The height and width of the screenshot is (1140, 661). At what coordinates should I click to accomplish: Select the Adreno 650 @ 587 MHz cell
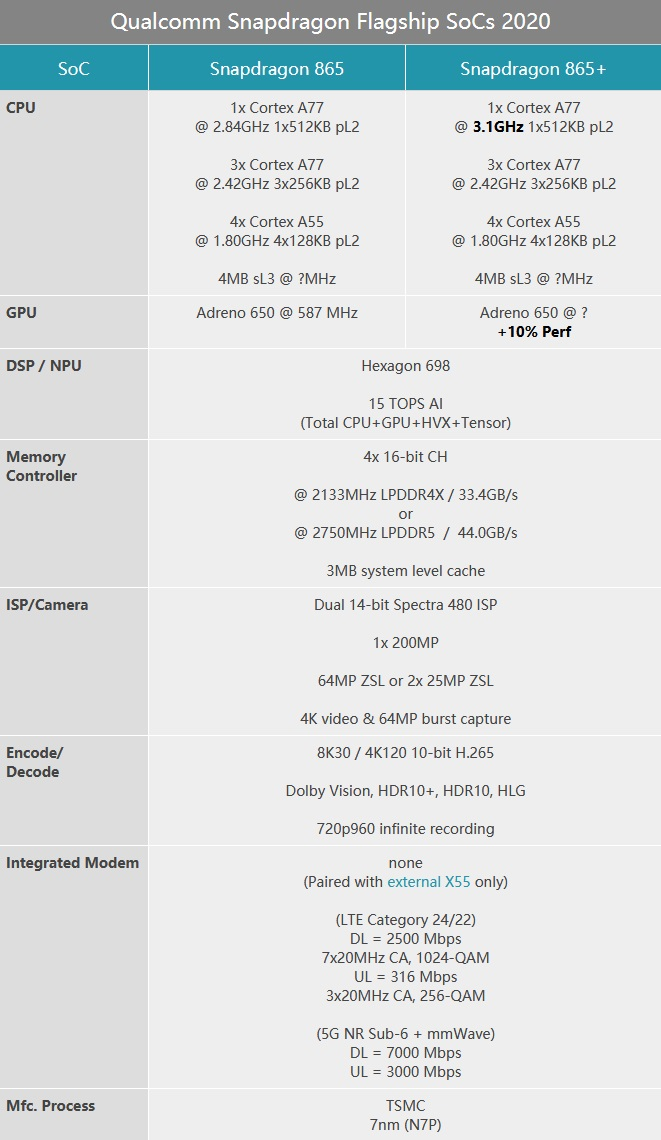point(277,313)
